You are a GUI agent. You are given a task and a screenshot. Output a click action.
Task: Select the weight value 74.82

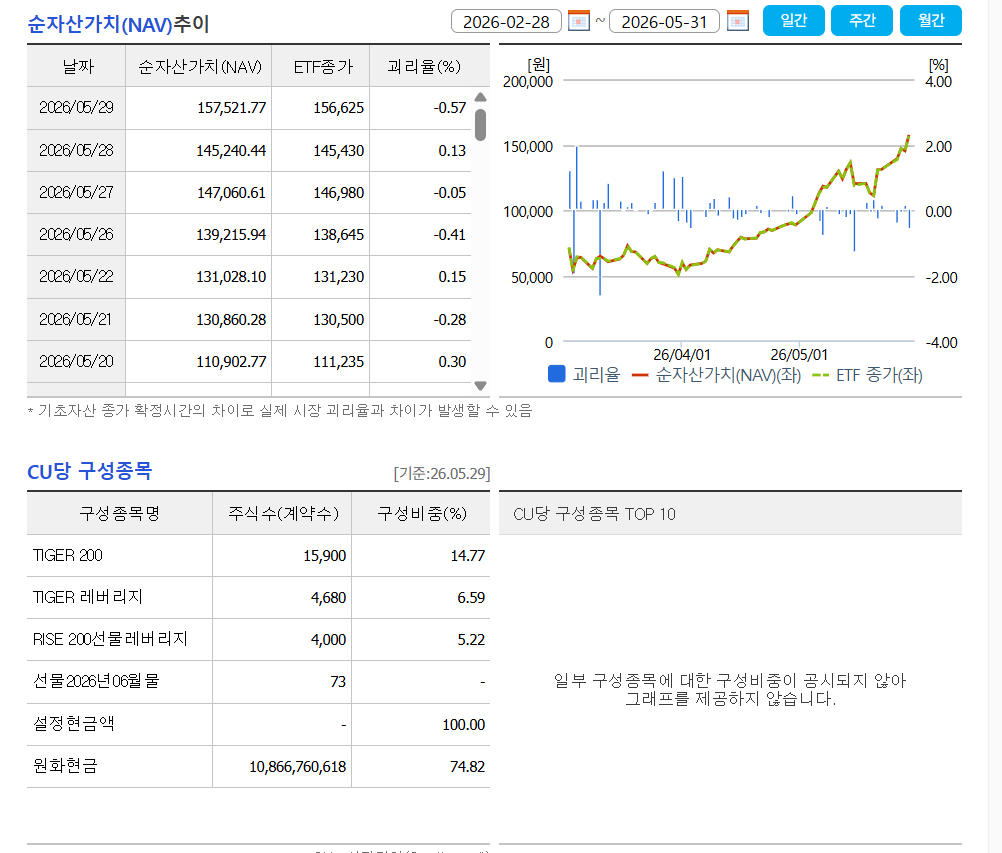(x=468, y=767)
